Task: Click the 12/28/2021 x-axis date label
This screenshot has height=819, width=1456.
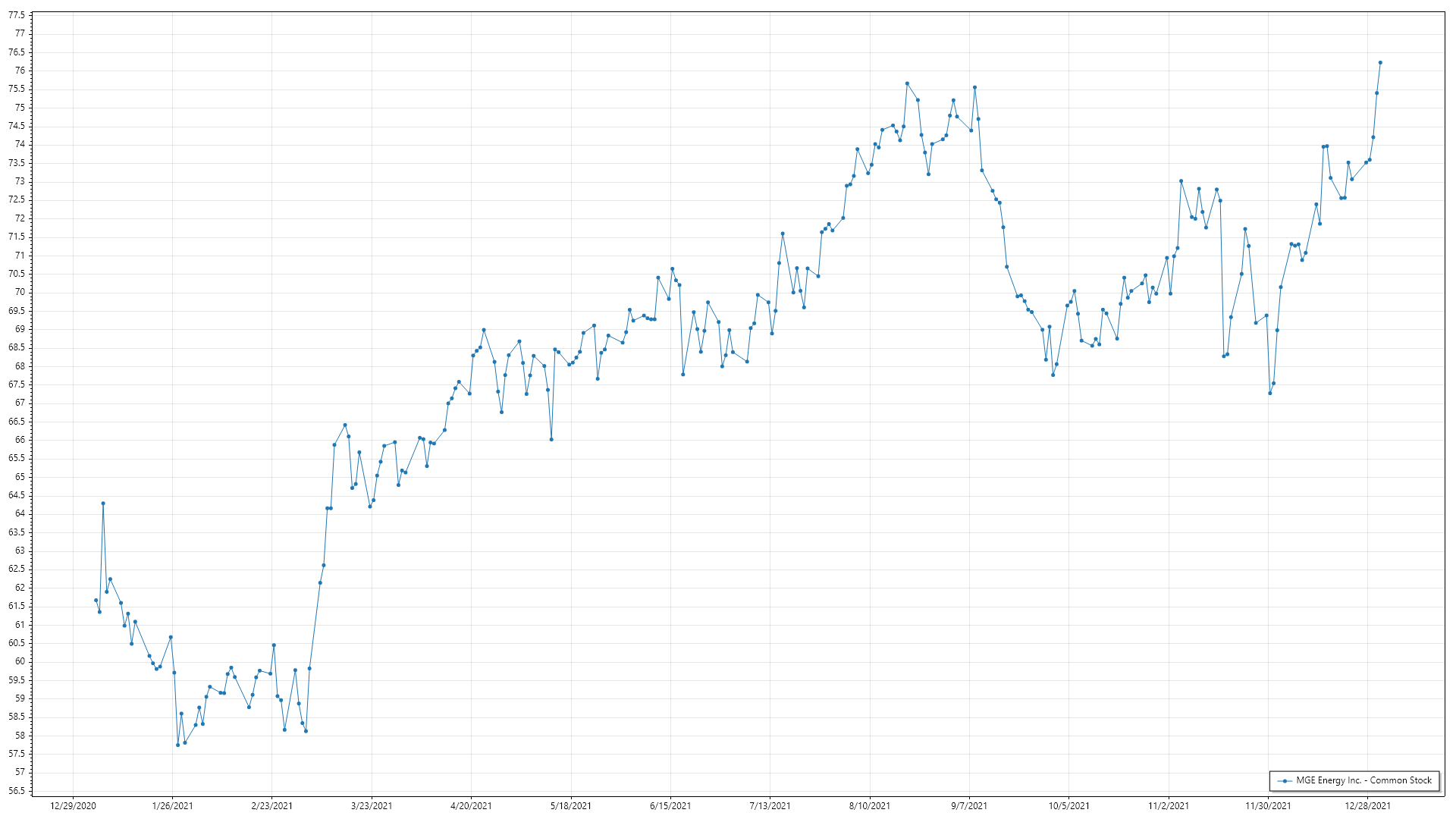Action: point(1367,806)
